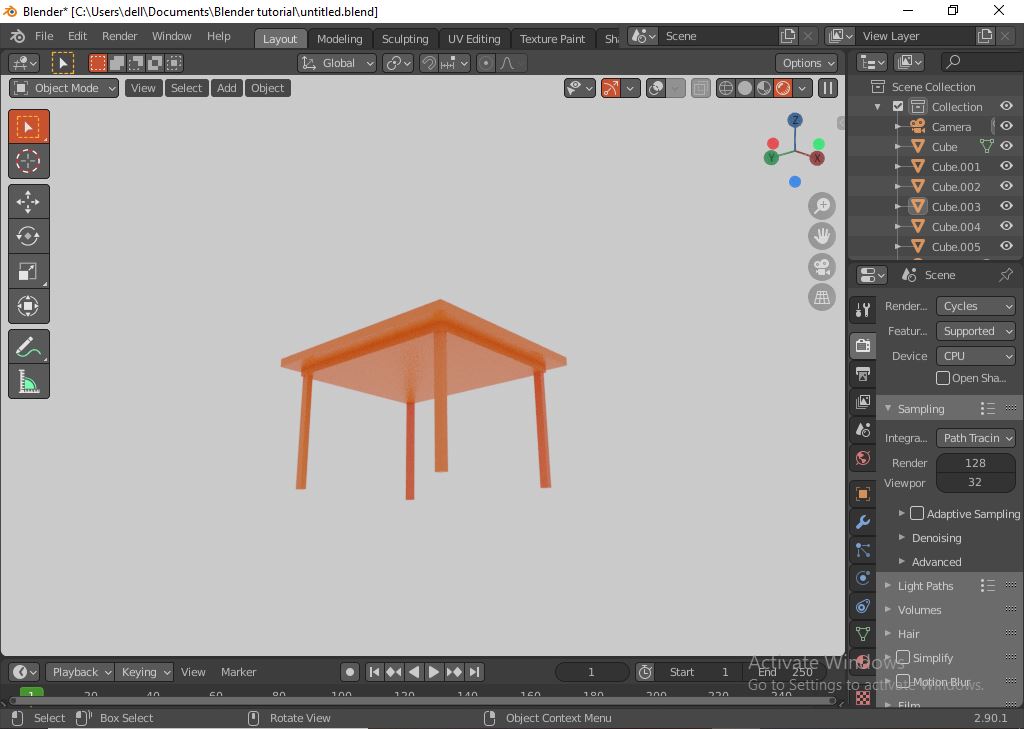Image resolution: width=1024 pixels, height=729 pixels.
Task: Check the Open Shading Language option
Action: pyautogui.click(x=941, y=377)
